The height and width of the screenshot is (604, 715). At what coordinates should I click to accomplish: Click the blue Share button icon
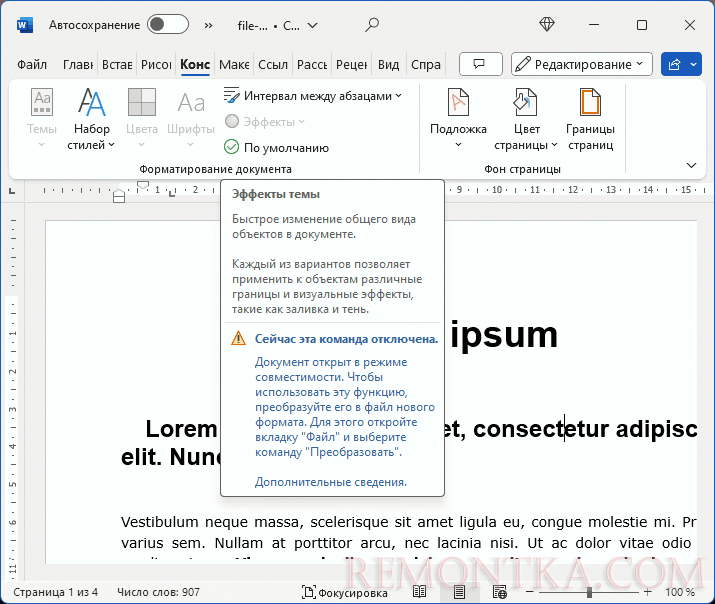(674, 64)
